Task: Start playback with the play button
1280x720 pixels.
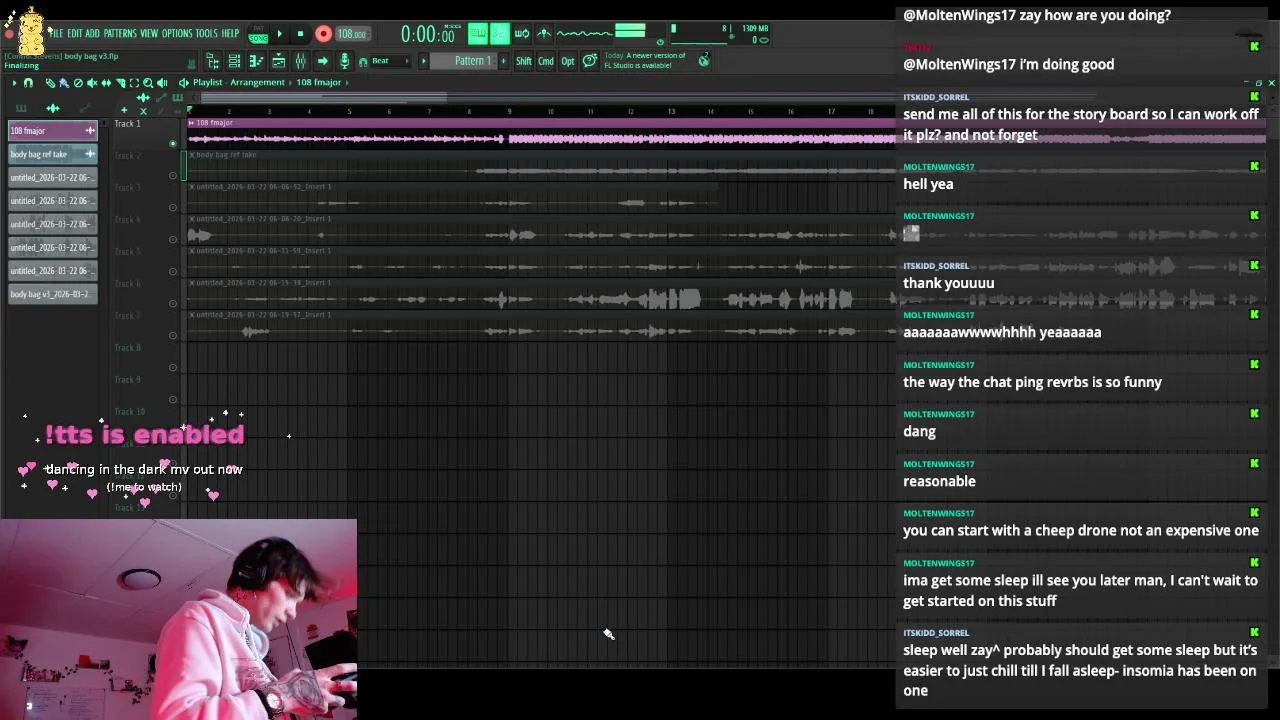Action: (x=280, y=33)
